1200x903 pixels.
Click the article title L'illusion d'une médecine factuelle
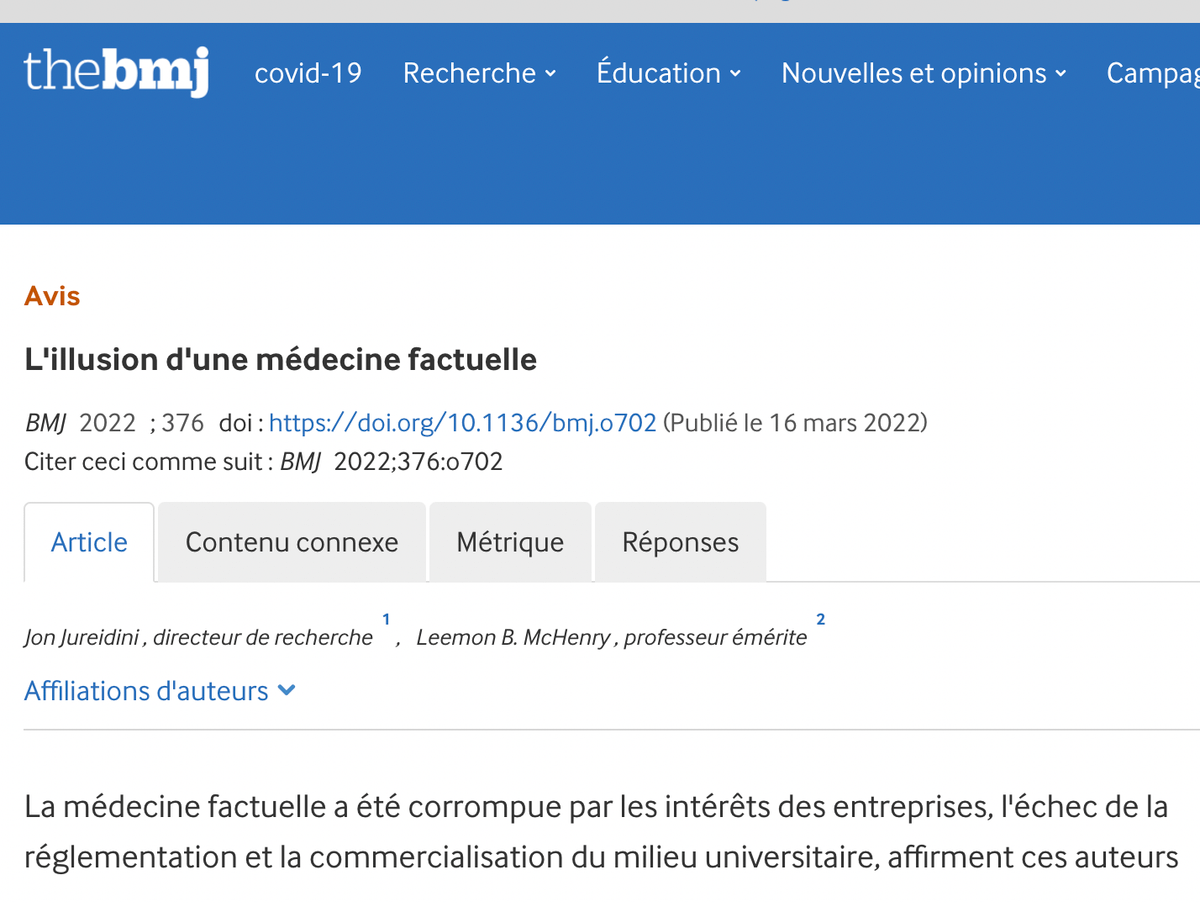pyautogui.click(x=280, y=359)
